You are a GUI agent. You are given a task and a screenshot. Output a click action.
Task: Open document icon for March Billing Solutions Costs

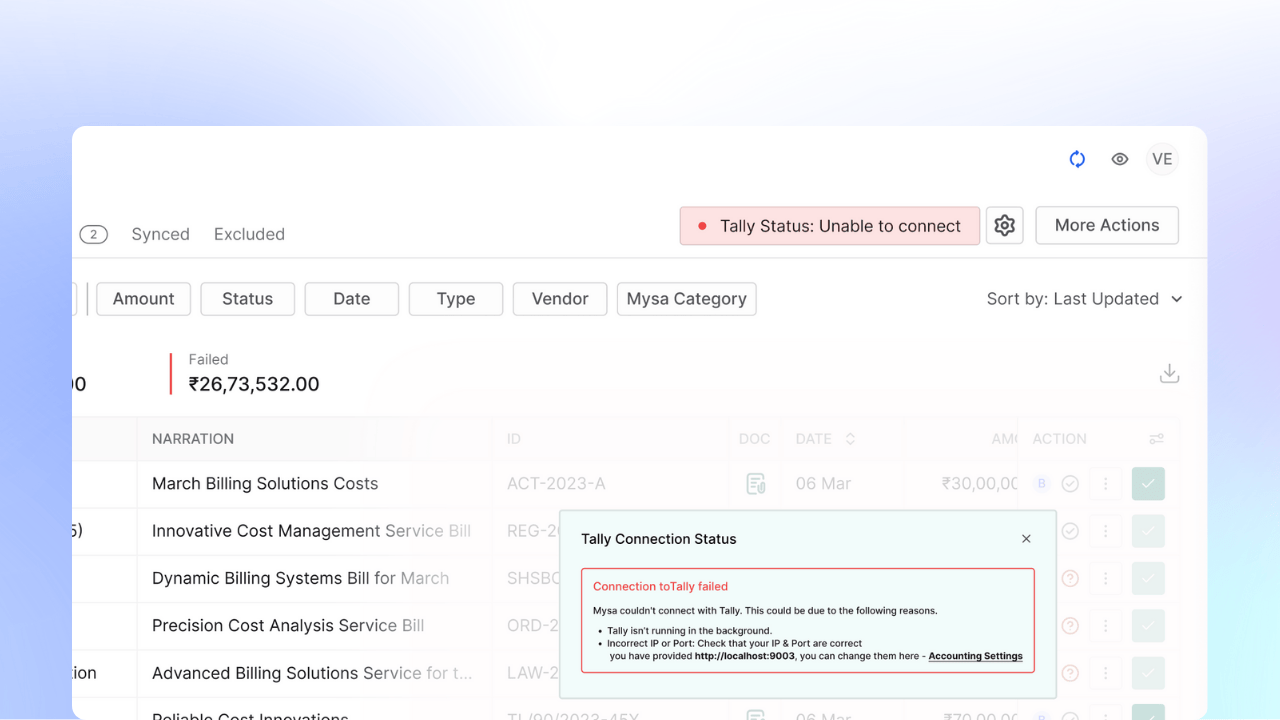tap(756, 484)
